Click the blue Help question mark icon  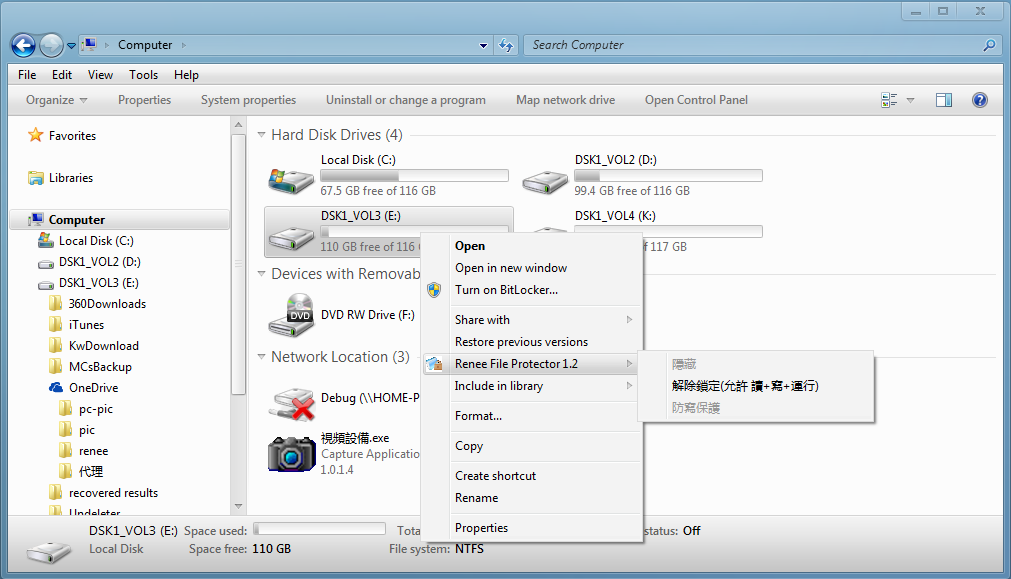coord(979,100)
